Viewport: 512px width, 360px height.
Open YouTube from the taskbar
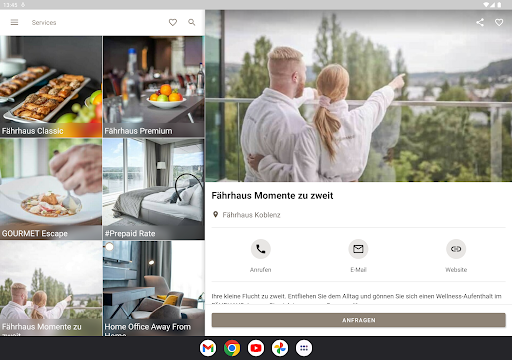256,348
